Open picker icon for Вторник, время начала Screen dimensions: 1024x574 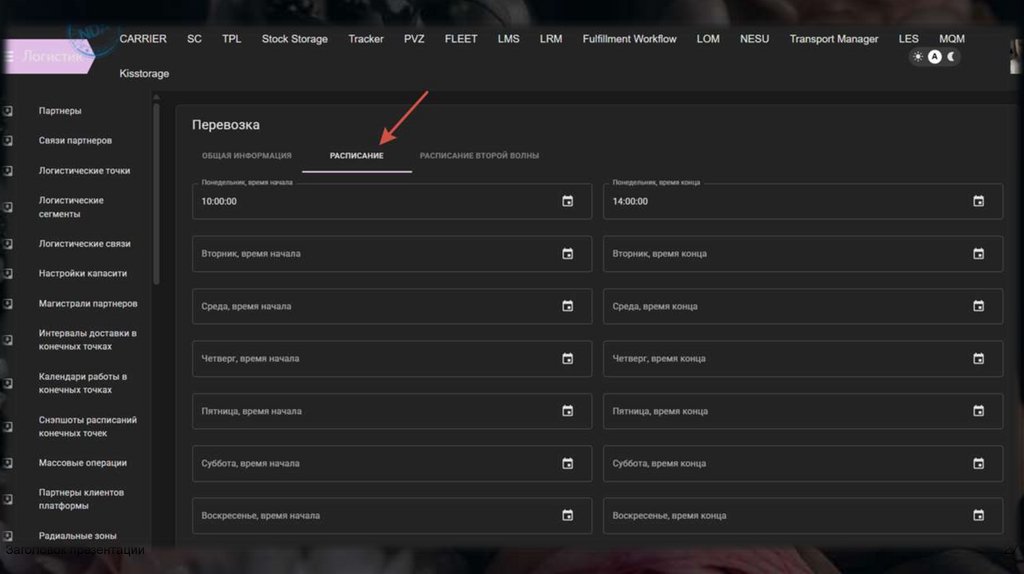pyautogui.click(x=567, y=254)
